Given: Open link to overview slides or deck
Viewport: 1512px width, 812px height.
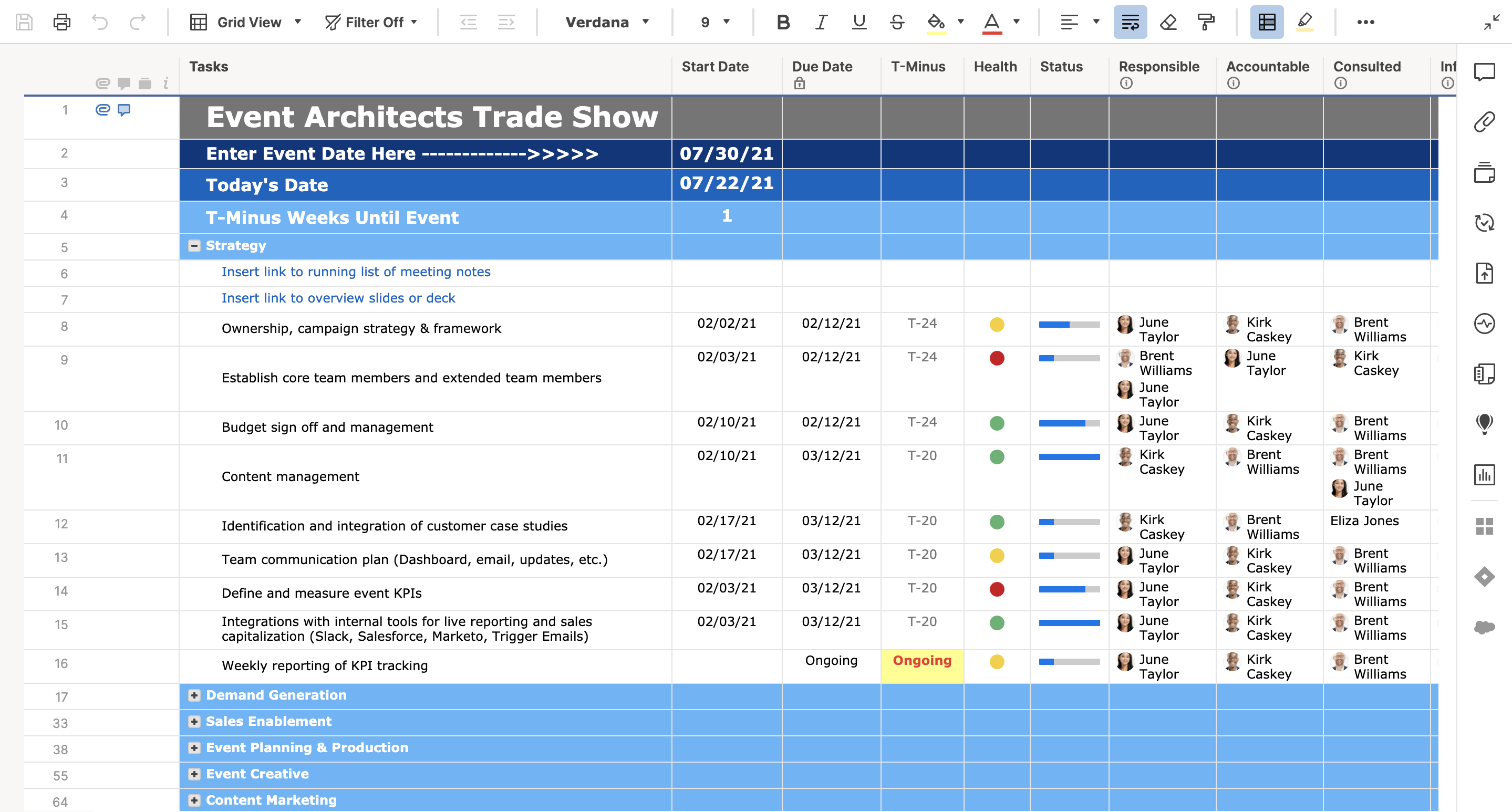Looking at the screenshot, I should 338,298.
